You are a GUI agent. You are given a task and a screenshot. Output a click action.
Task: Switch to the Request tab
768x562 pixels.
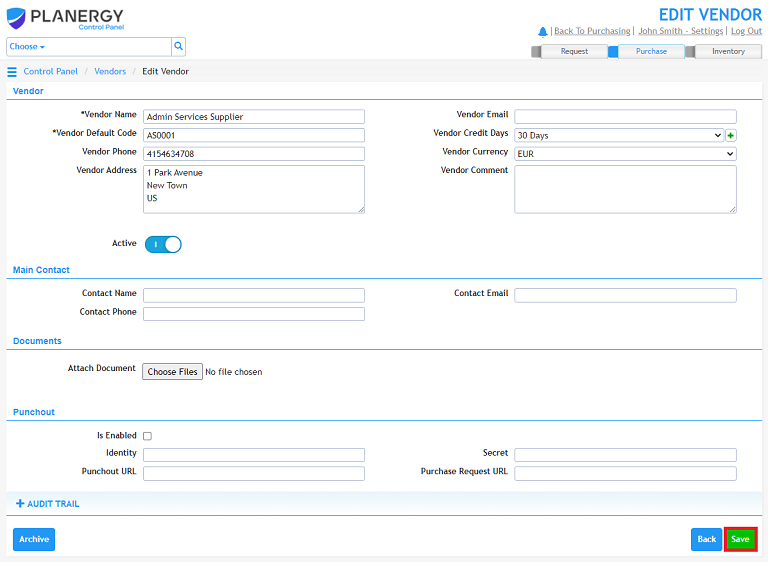pos(574,51)
